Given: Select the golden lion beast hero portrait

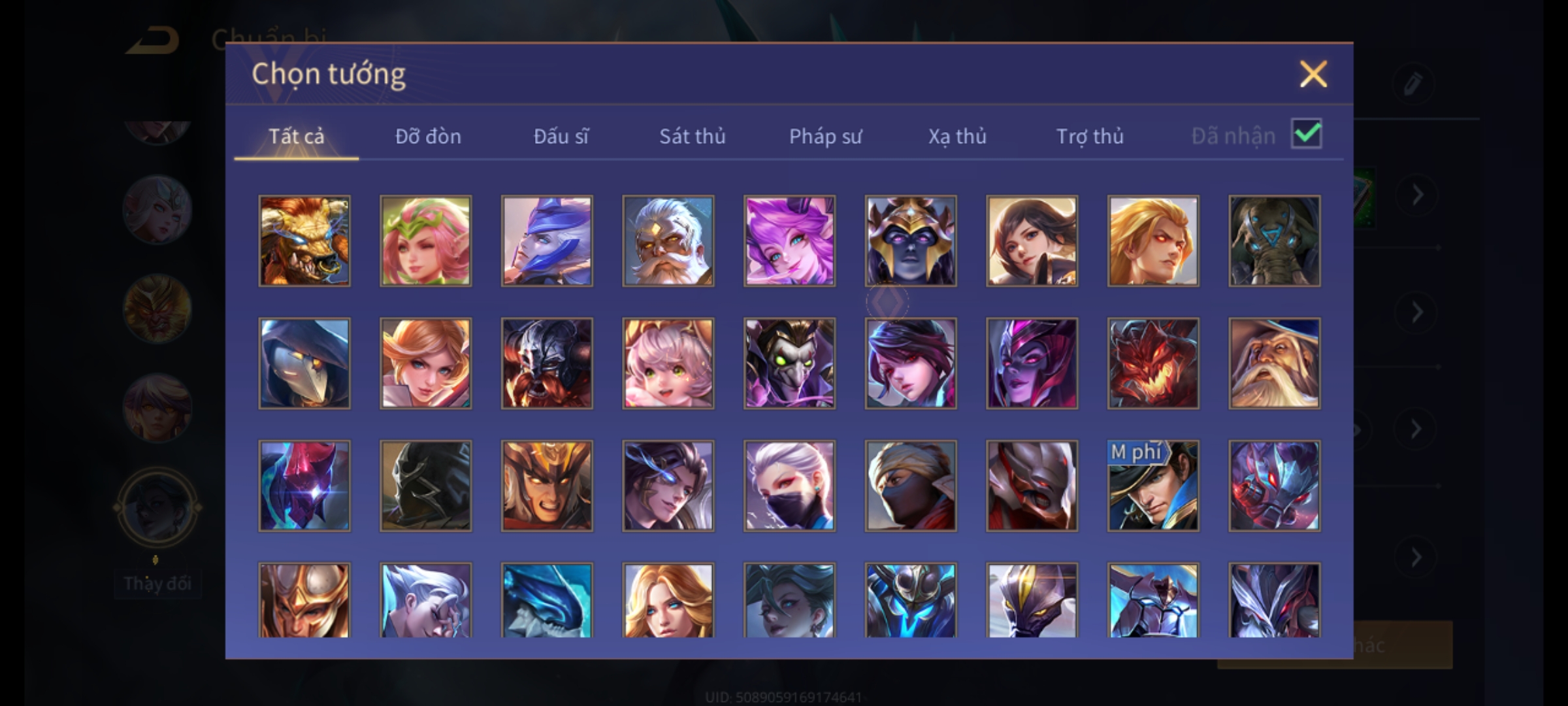Looking at the screenshot, I should pos(304,241).
